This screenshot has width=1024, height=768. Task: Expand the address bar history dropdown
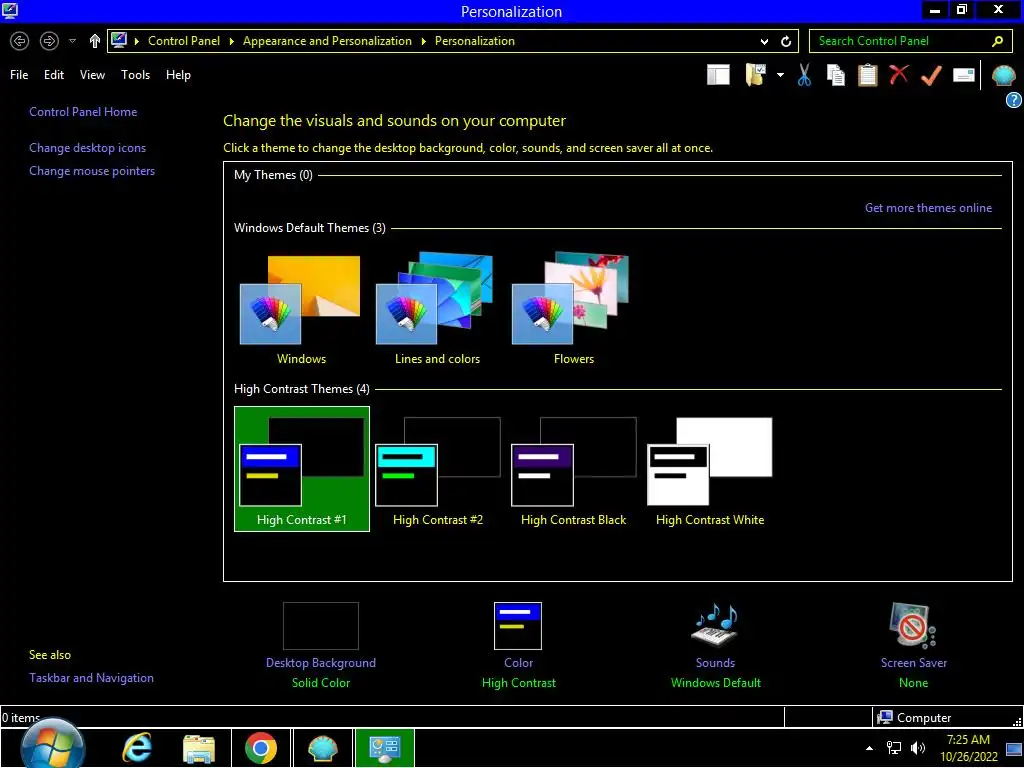coord(764,42)
